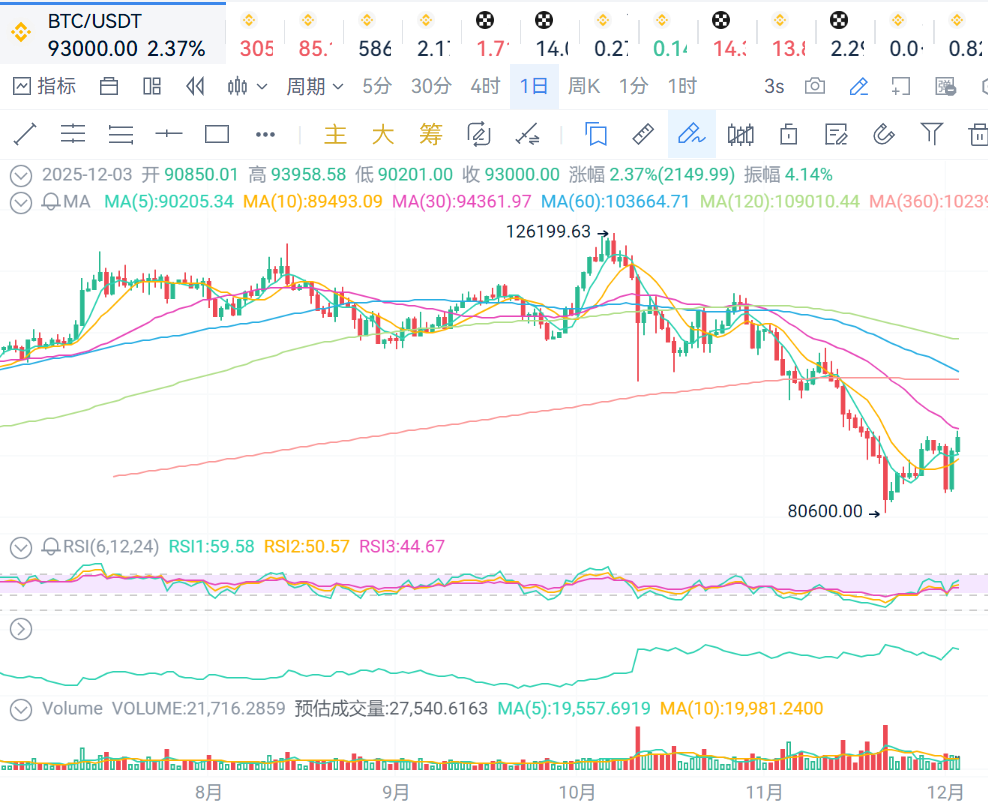The height and width of the screenshot is (808, 988).
Task: Toggle the highlighted brush drawing mode
Action: 692,134
